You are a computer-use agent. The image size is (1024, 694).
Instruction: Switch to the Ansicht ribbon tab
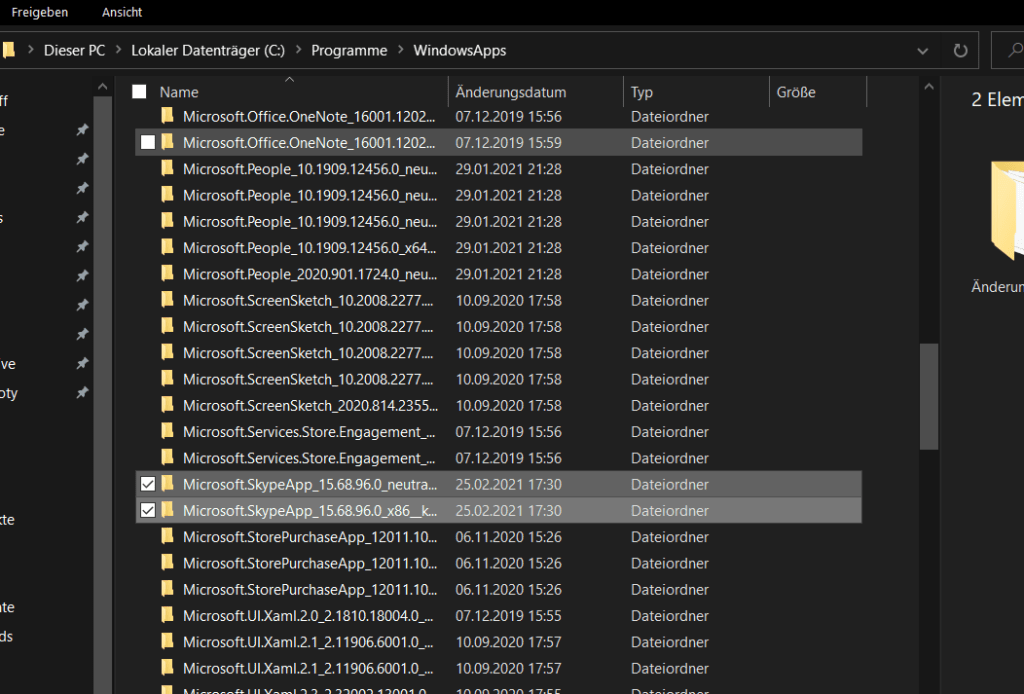click(x=122, y=12)
